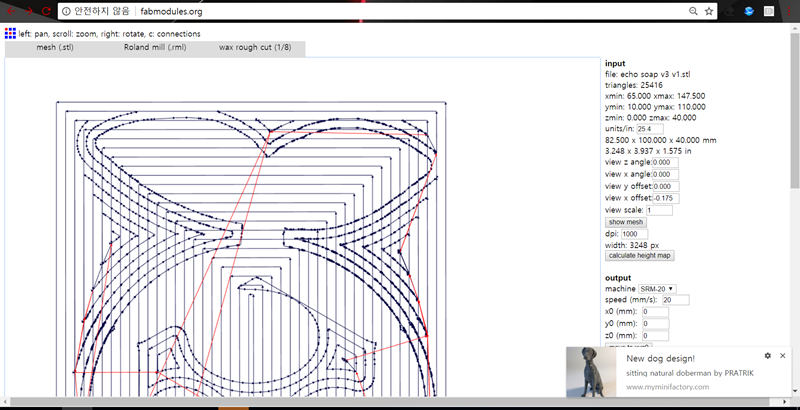Close the New dog design notification
The height and width of the screenshot is (410, 800).
tap(783, 355)
